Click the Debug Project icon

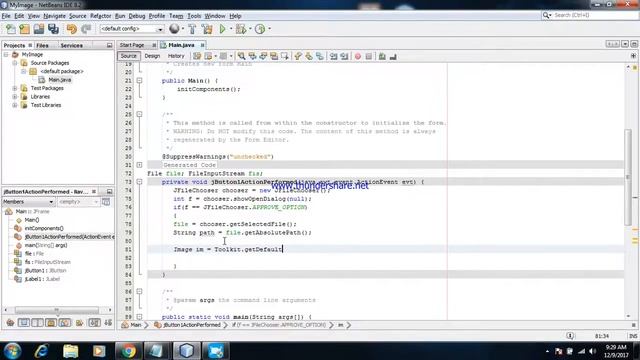(x=241, y=29)
